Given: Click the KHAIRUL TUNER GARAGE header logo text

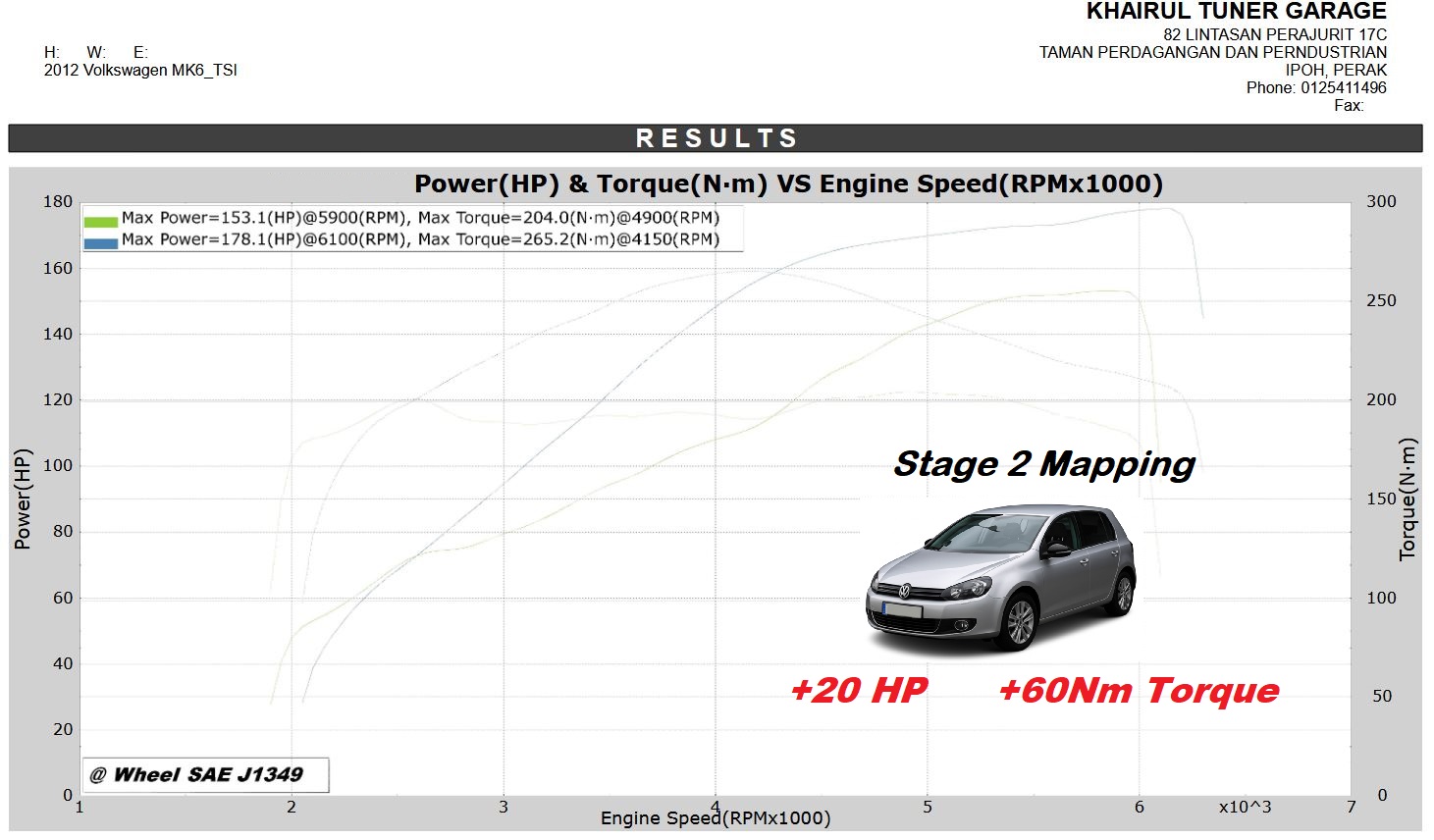Looking at the screenshot, I should (x=1235, y=12).
